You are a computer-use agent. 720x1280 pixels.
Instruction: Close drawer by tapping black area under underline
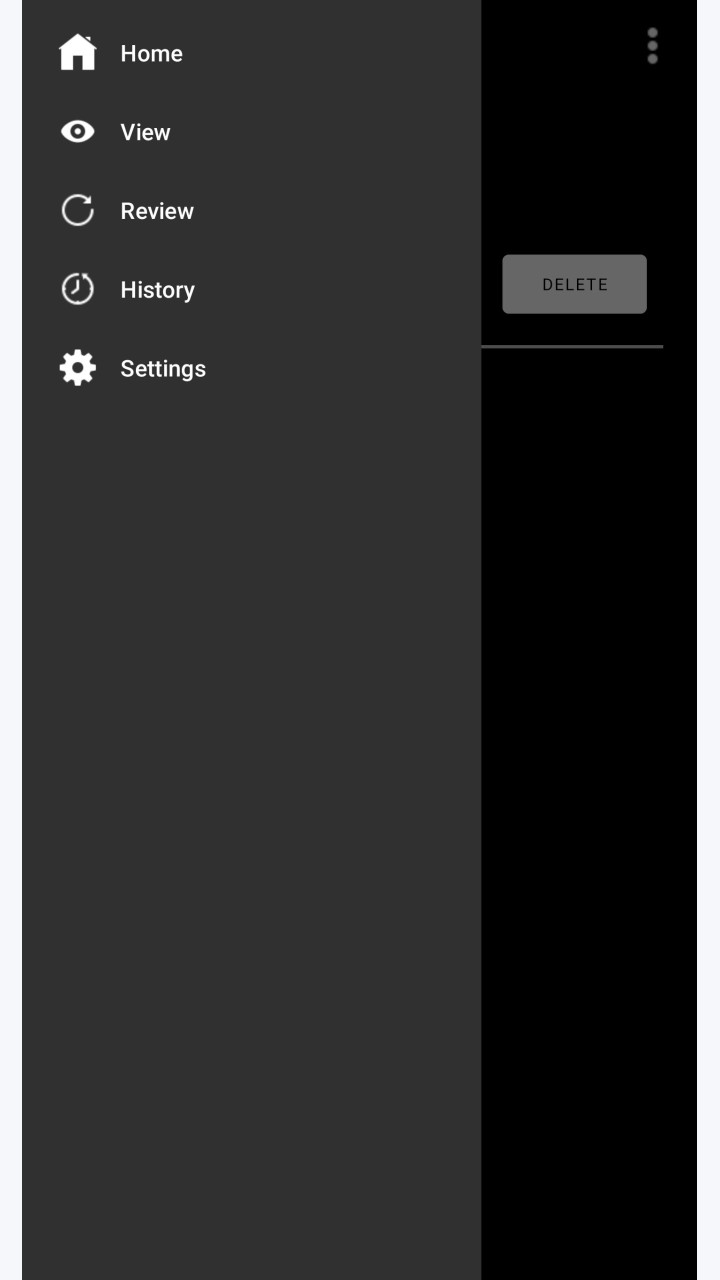click(589, 800)
